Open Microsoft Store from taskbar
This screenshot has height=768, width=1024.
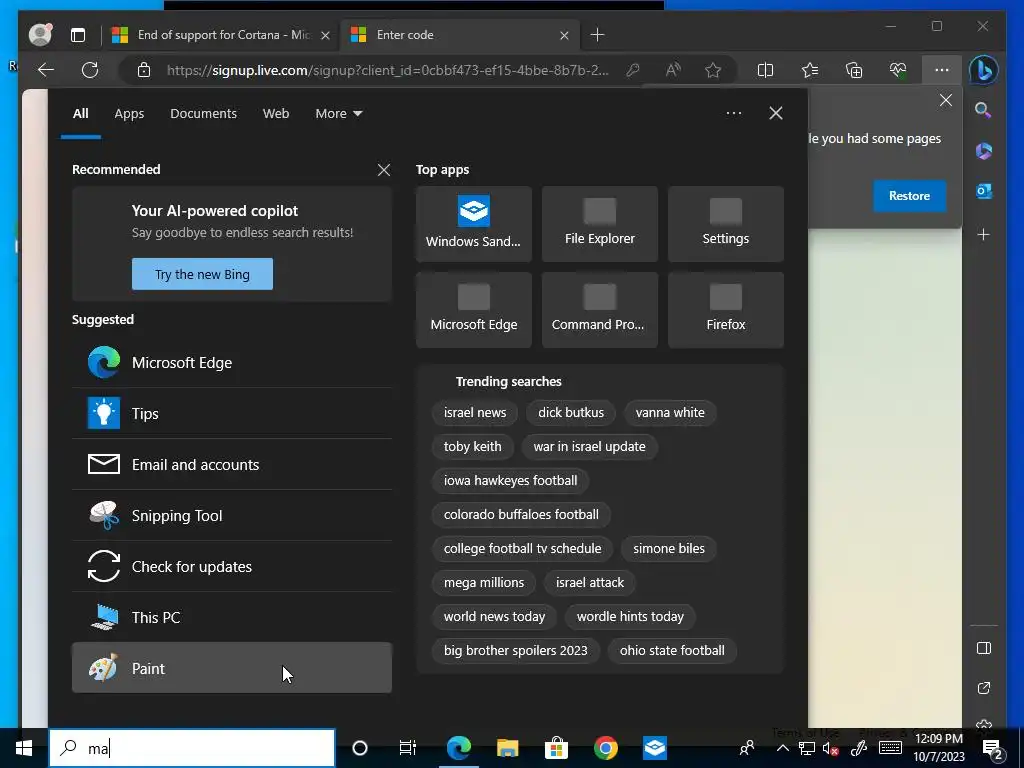[556, 748]
